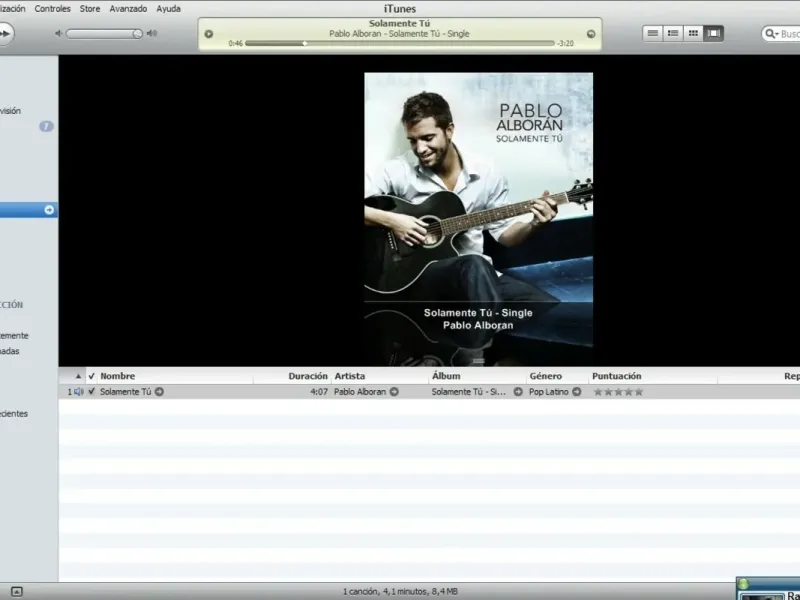Click the Cover Flow resize handle

click(x=478, y=361)
